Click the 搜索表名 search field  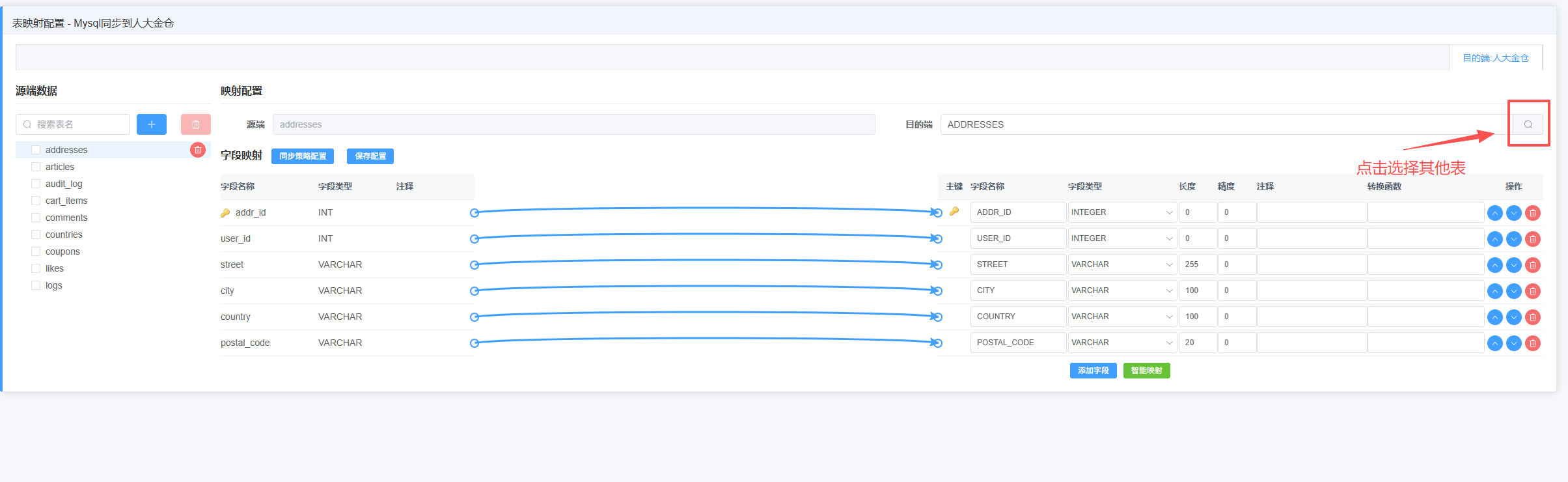[x=73, y=124]
